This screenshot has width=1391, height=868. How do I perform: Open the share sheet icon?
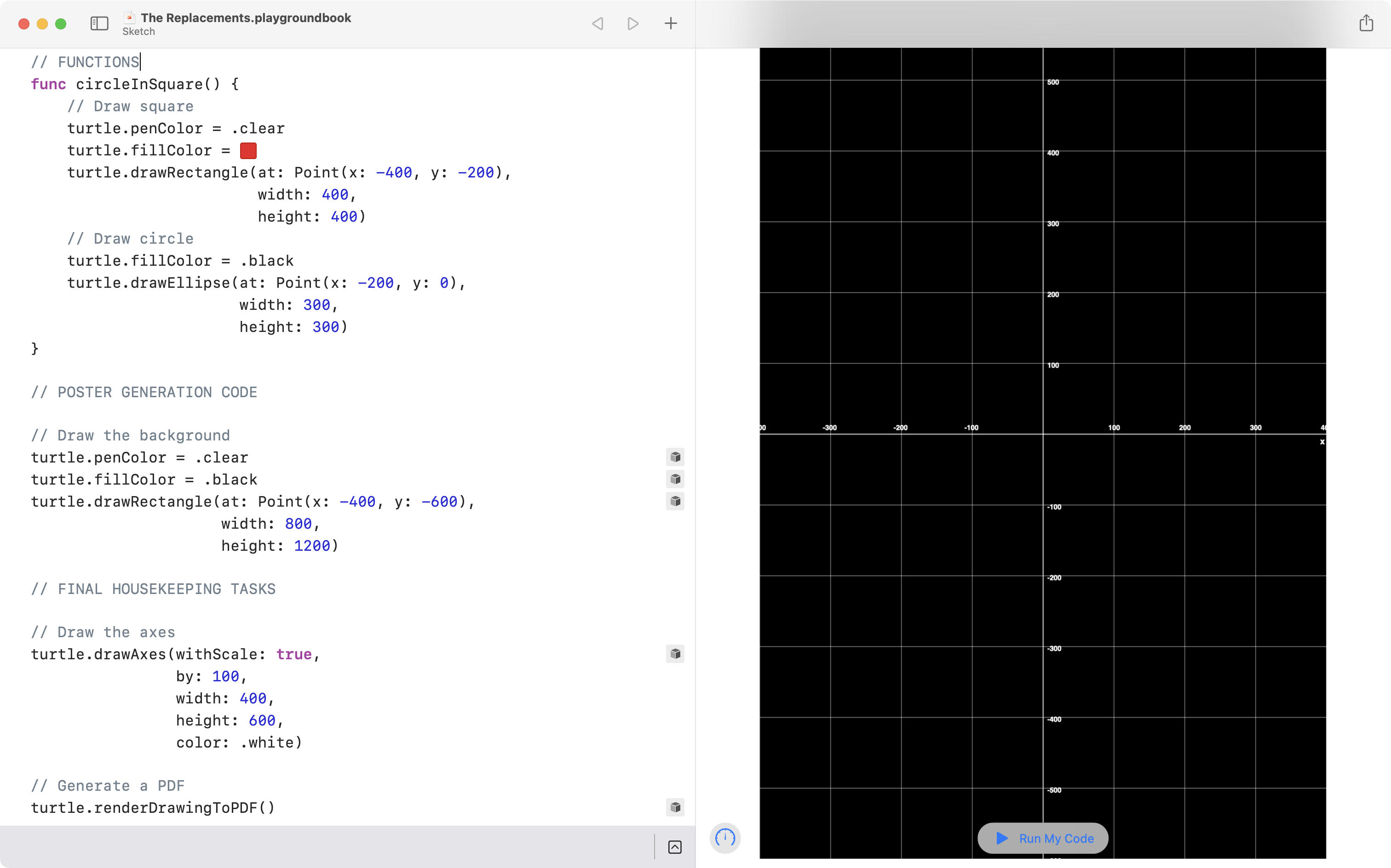(x=1366, y=23)
